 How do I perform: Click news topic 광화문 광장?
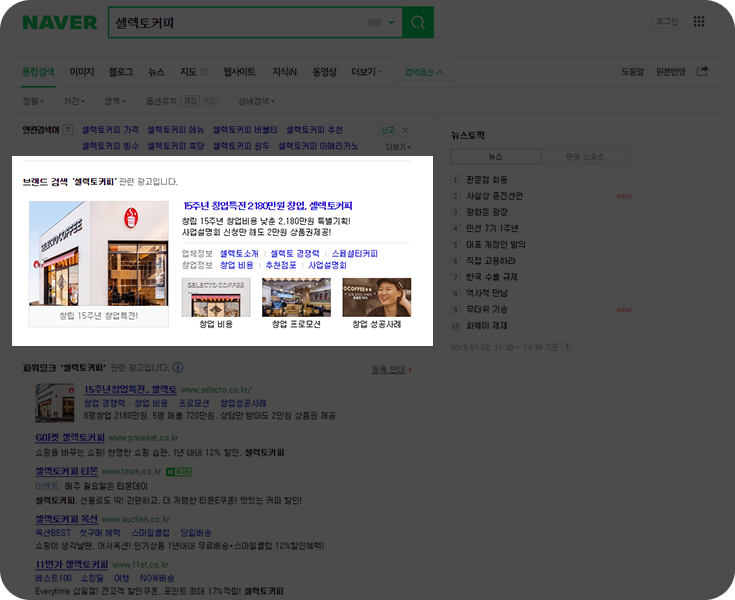pyautogui.click(x=487, y=212)
